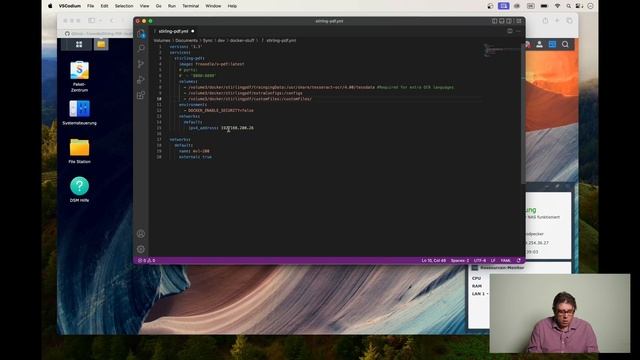640x360 pixels.
Task: Open the editor More Actions ellipsis menu
Action: pos(518,31)
